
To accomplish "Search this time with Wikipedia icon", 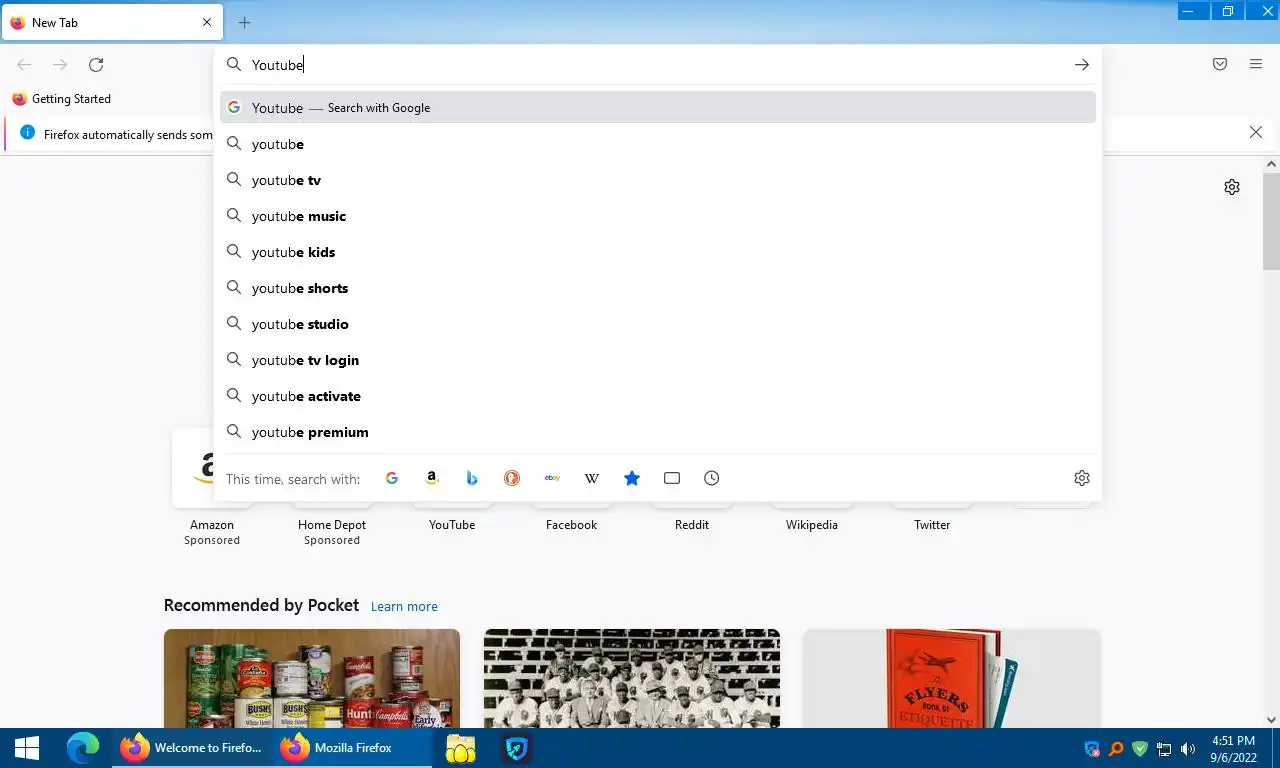I will pyautogui.click(x=592, y=478).
